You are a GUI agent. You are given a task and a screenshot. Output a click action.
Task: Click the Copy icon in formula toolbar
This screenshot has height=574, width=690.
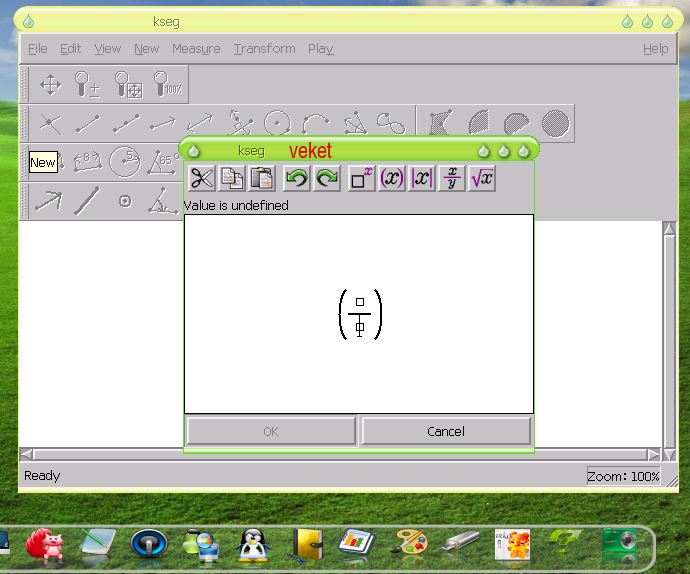232,179
